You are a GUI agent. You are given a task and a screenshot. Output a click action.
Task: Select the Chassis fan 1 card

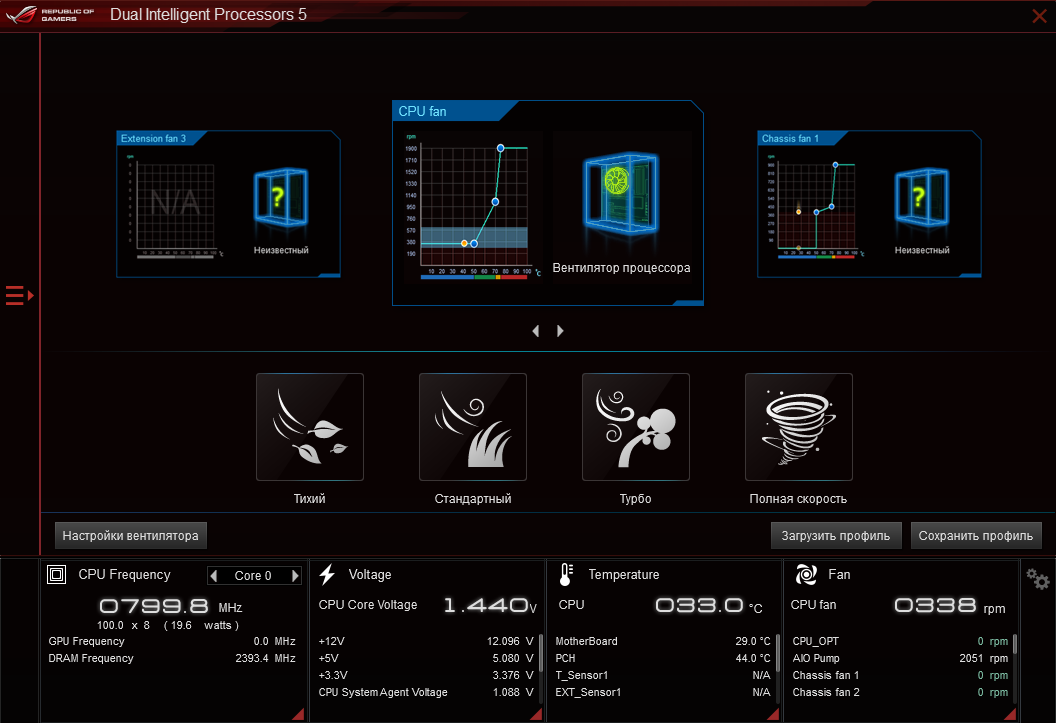(869, 204)
